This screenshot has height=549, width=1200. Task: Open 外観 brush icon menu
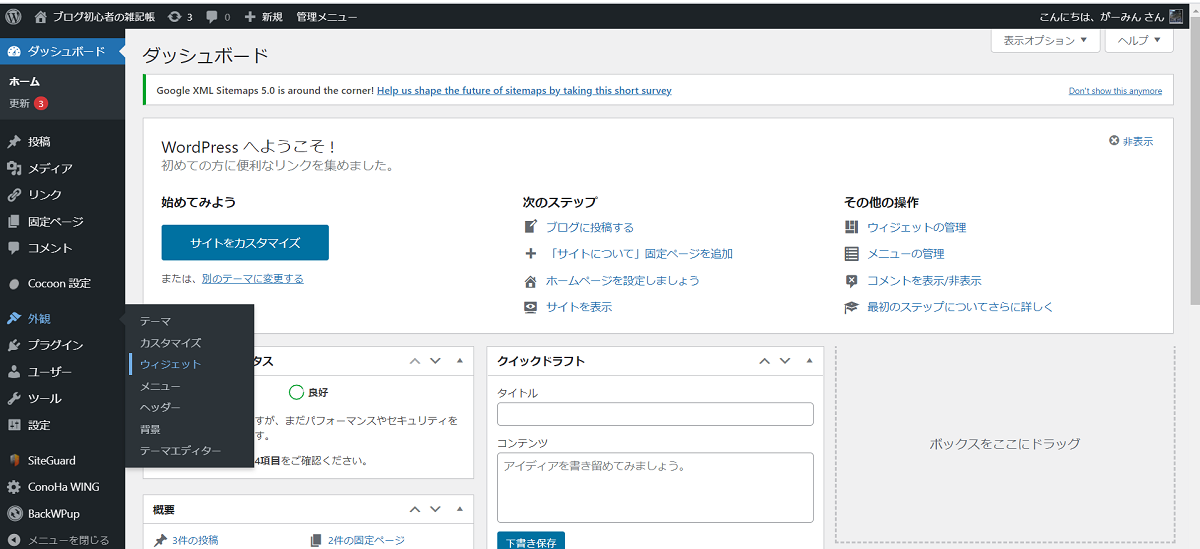[x=14, y=319]
